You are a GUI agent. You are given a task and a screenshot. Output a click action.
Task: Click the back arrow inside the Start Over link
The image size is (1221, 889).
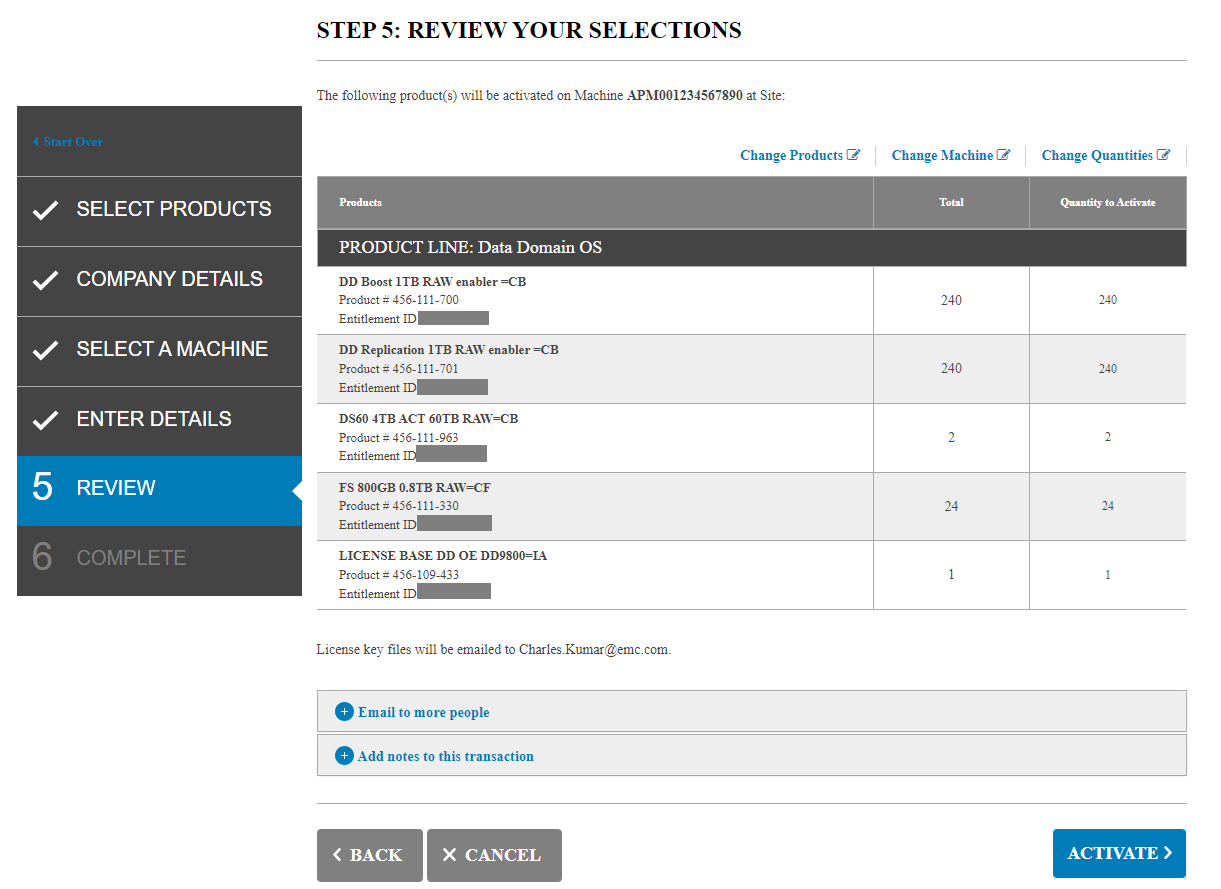point(36,141)
